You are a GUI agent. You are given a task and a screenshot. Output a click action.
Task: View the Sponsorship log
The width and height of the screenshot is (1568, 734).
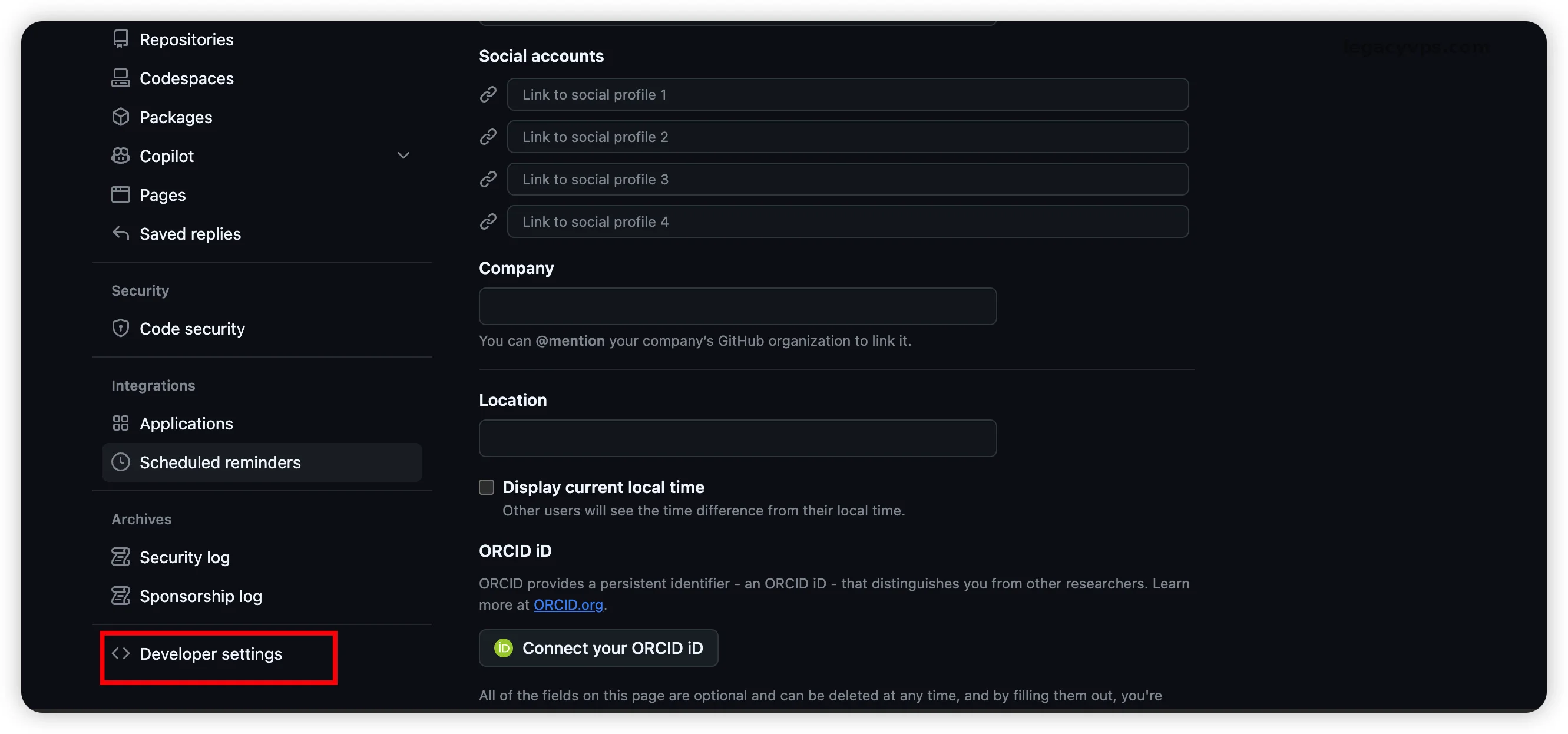point(262,597)
